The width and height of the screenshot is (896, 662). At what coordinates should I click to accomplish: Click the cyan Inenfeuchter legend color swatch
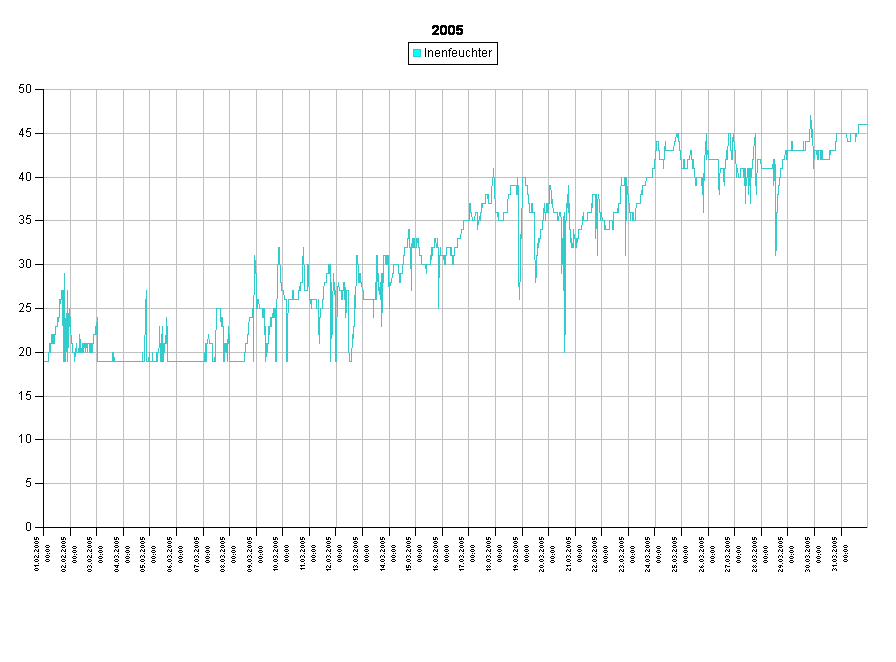(417, 53)
